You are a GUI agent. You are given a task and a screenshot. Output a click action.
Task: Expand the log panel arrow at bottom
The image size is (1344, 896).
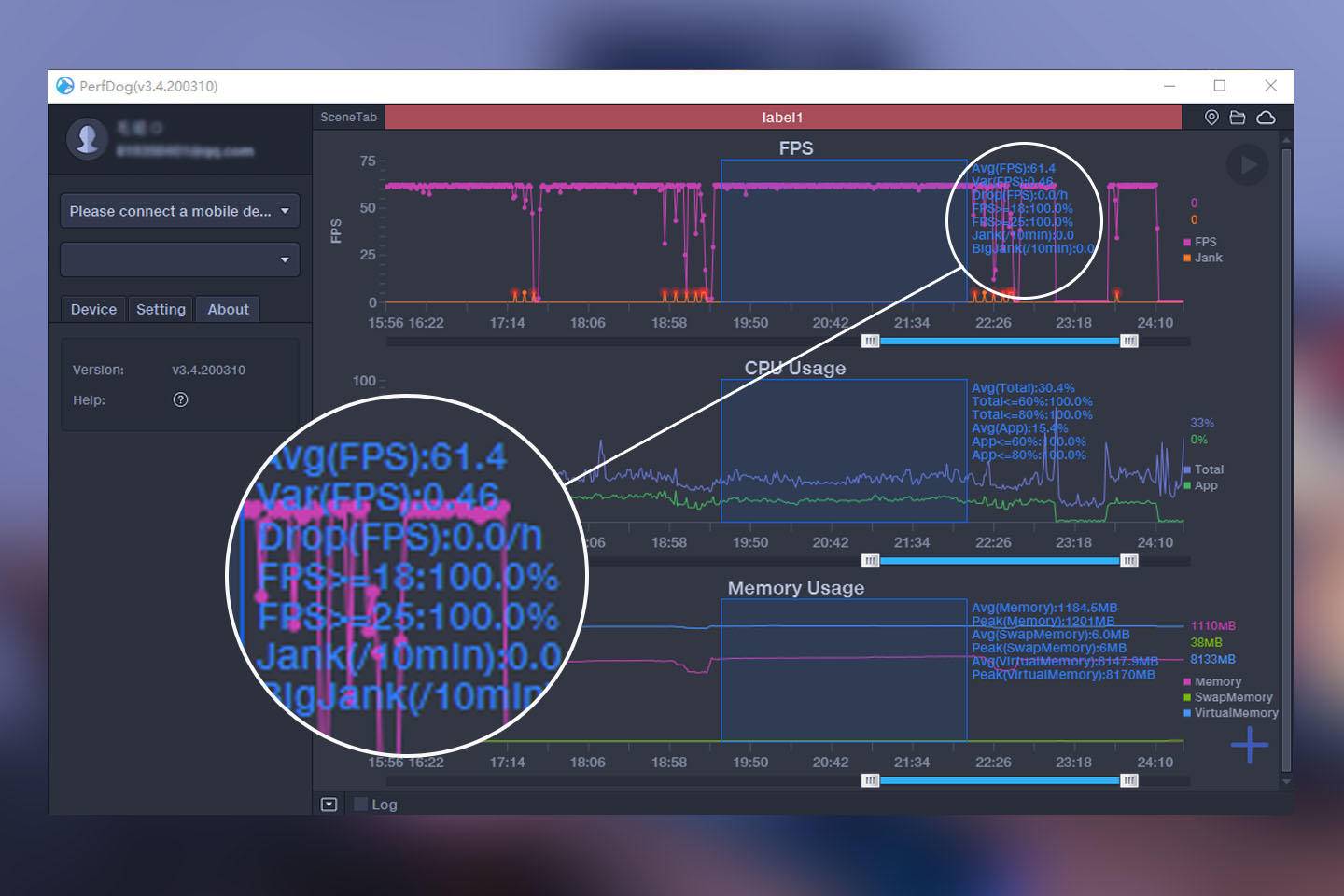[329, 805]
